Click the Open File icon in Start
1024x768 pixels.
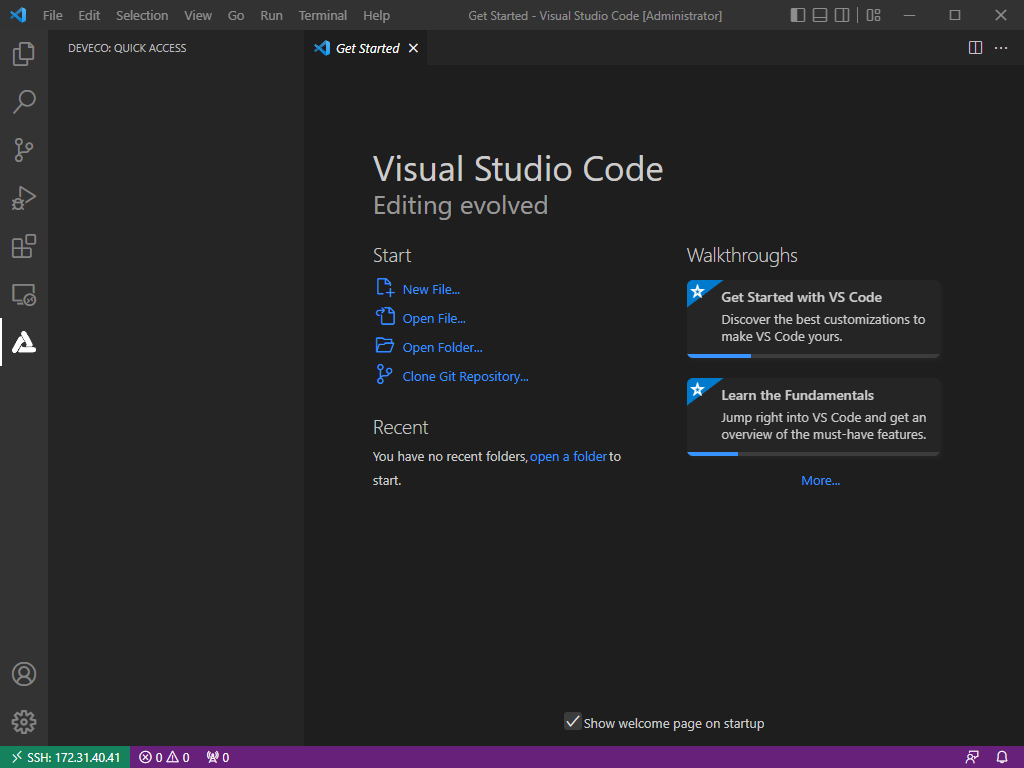[x=385, y=317]
